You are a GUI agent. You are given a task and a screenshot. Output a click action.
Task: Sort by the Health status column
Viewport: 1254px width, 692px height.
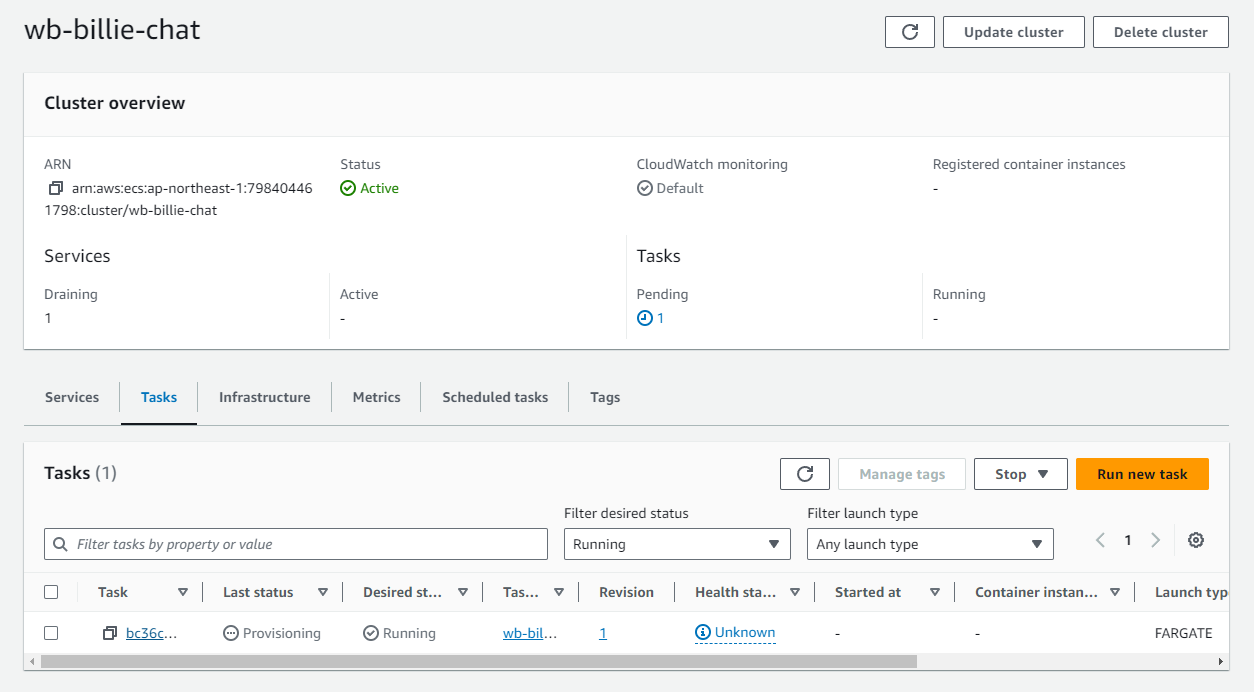(x=795, y=592)
